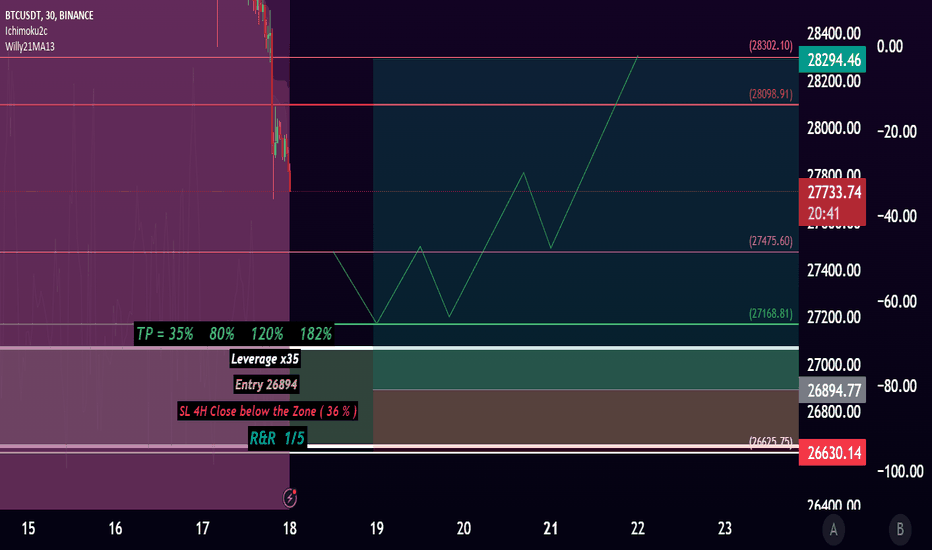Click the 26894.77 gray price label
This screenshot has width=932, height=550.
[832, 390]
